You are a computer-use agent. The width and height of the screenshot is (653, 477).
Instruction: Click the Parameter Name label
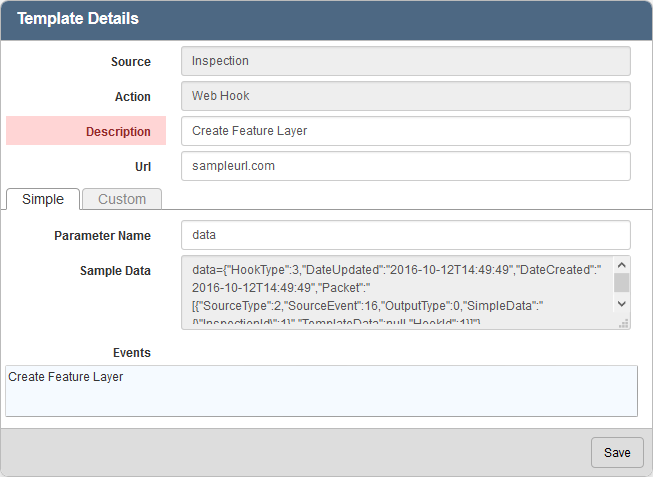[x=102, y=235]
